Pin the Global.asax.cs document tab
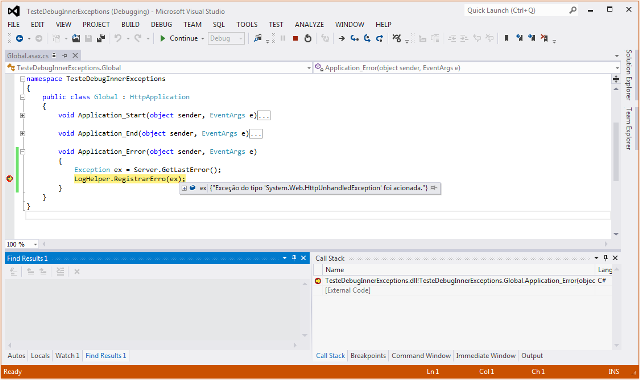 pos(65,56)
